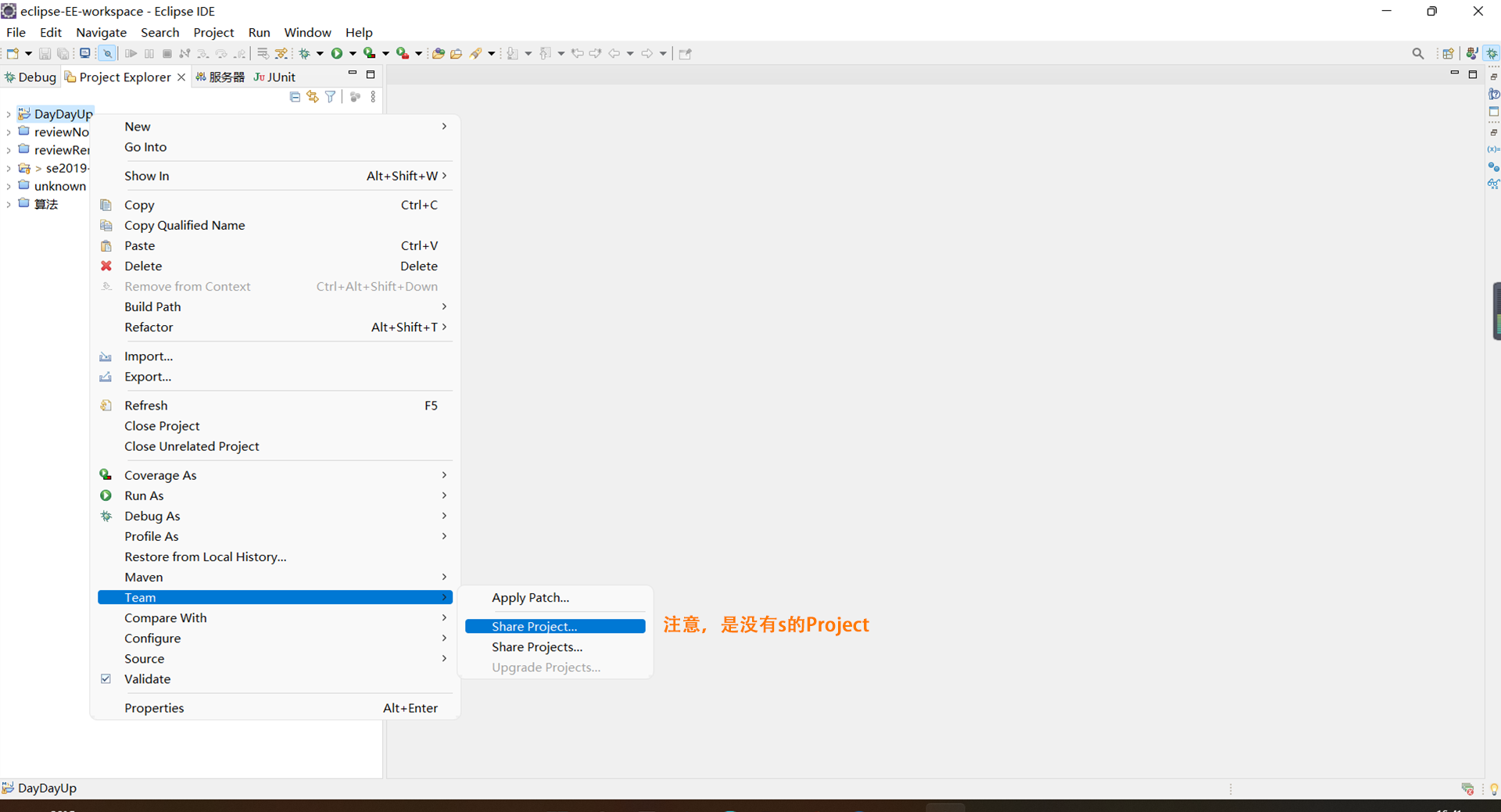Image resolution: width=1501 pixels, height=812 pixels.
Task: Click the Debug bug icon in the toolbar
Action: 305,52
